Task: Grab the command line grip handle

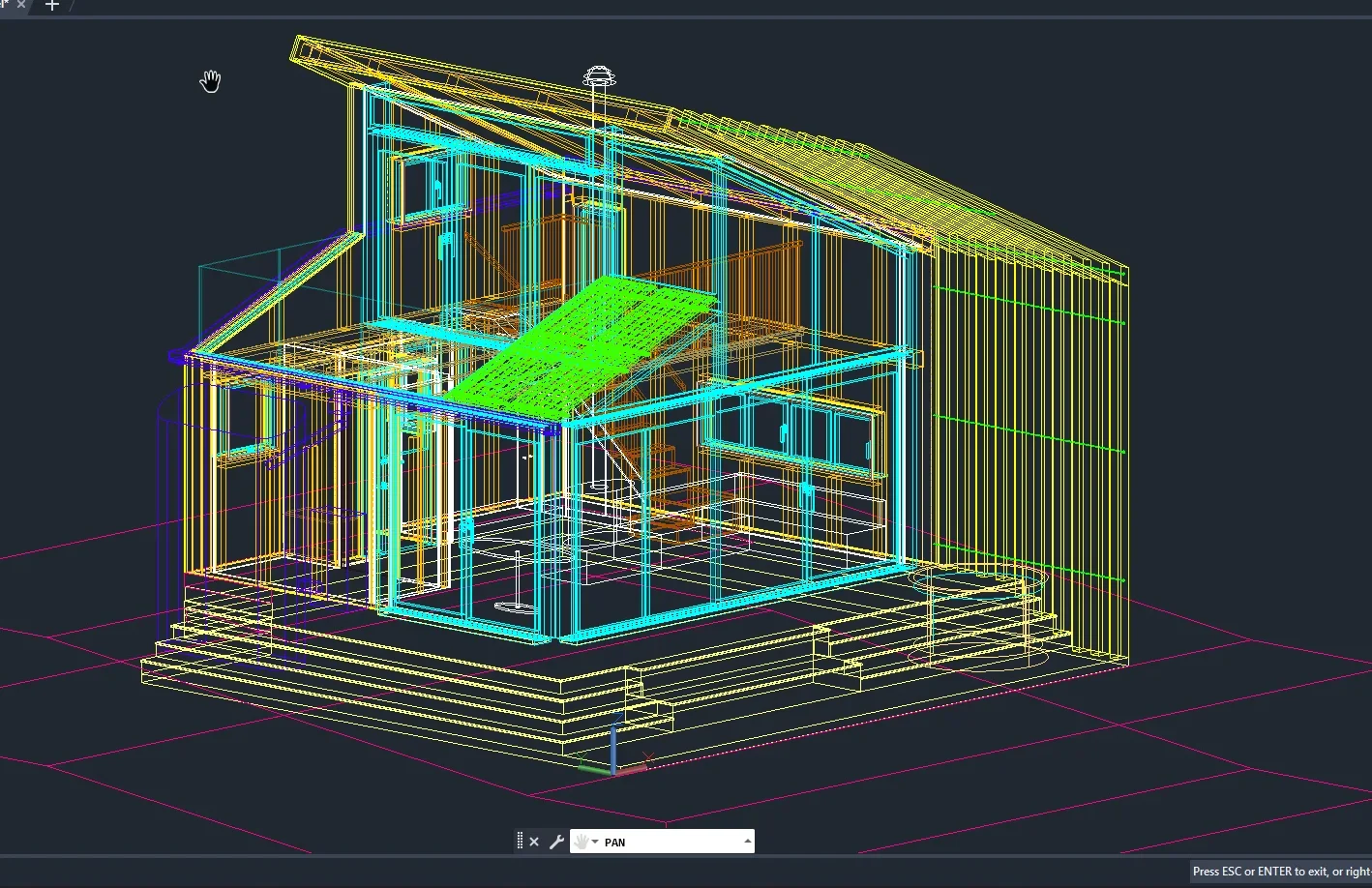Action: tap(520, 842)
